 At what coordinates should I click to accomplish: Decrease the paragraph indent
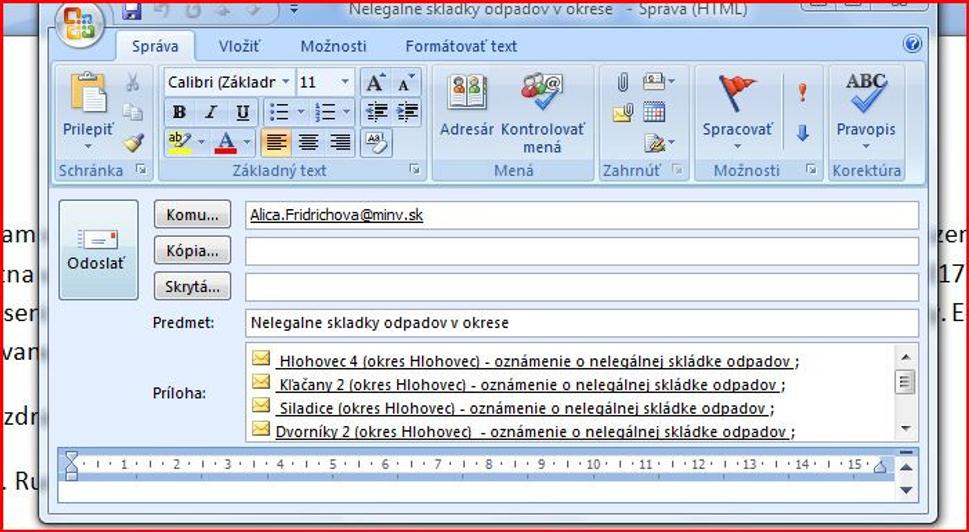pos(376,112)
